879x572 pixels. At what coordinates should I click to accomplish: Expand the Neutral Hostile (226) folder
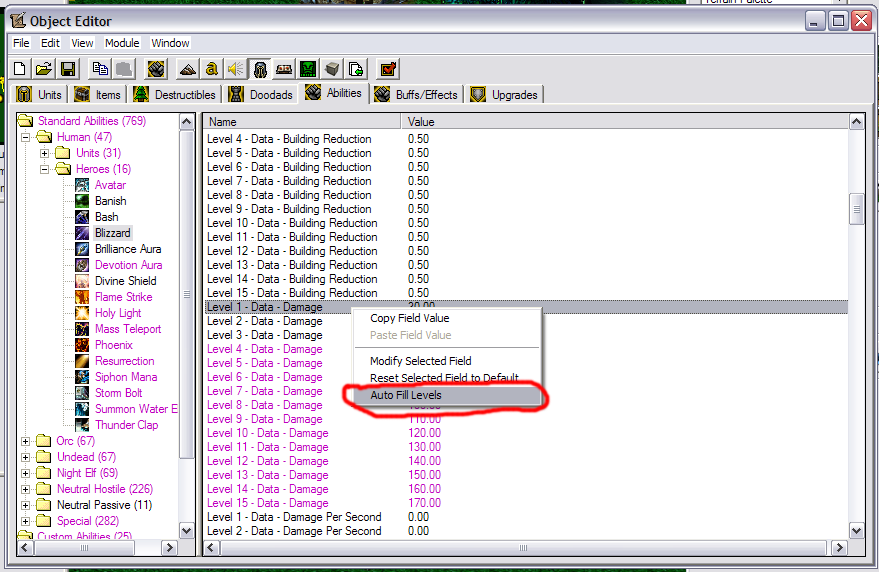pos(25,489)
